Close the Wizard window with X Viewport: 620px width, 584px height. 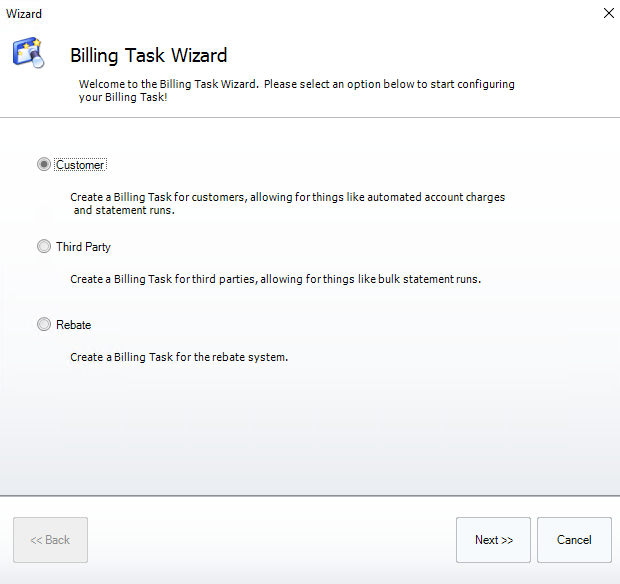(x=608, y=13)
